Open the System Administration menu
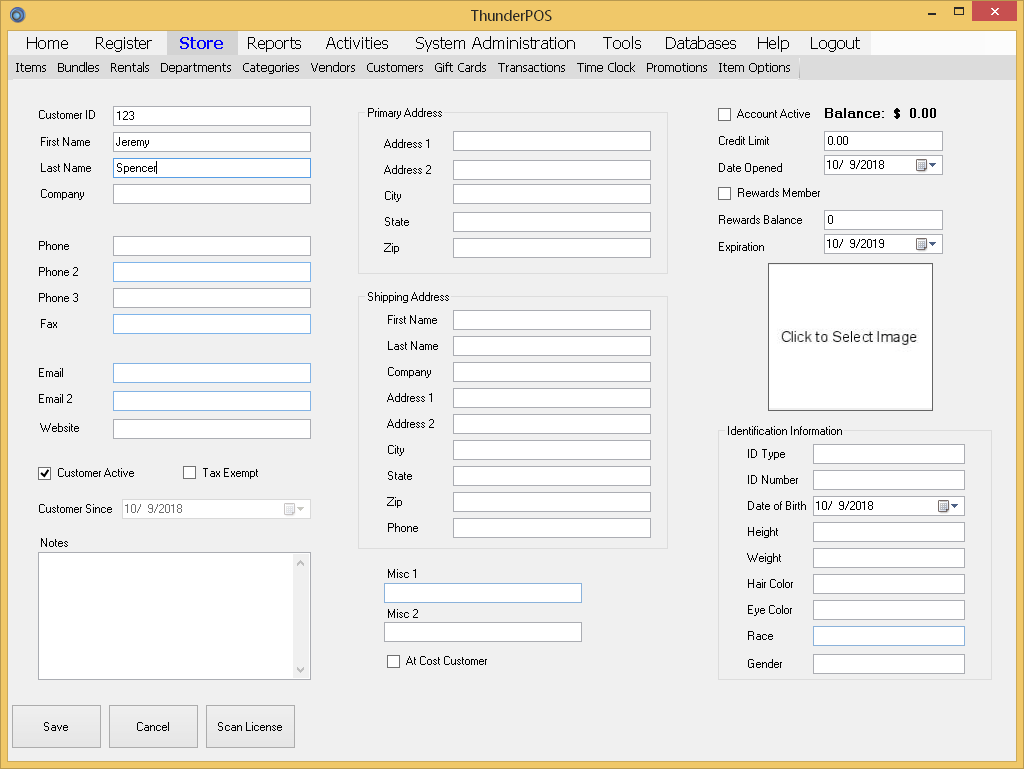1024x769 pixels. tap(495, 43)
